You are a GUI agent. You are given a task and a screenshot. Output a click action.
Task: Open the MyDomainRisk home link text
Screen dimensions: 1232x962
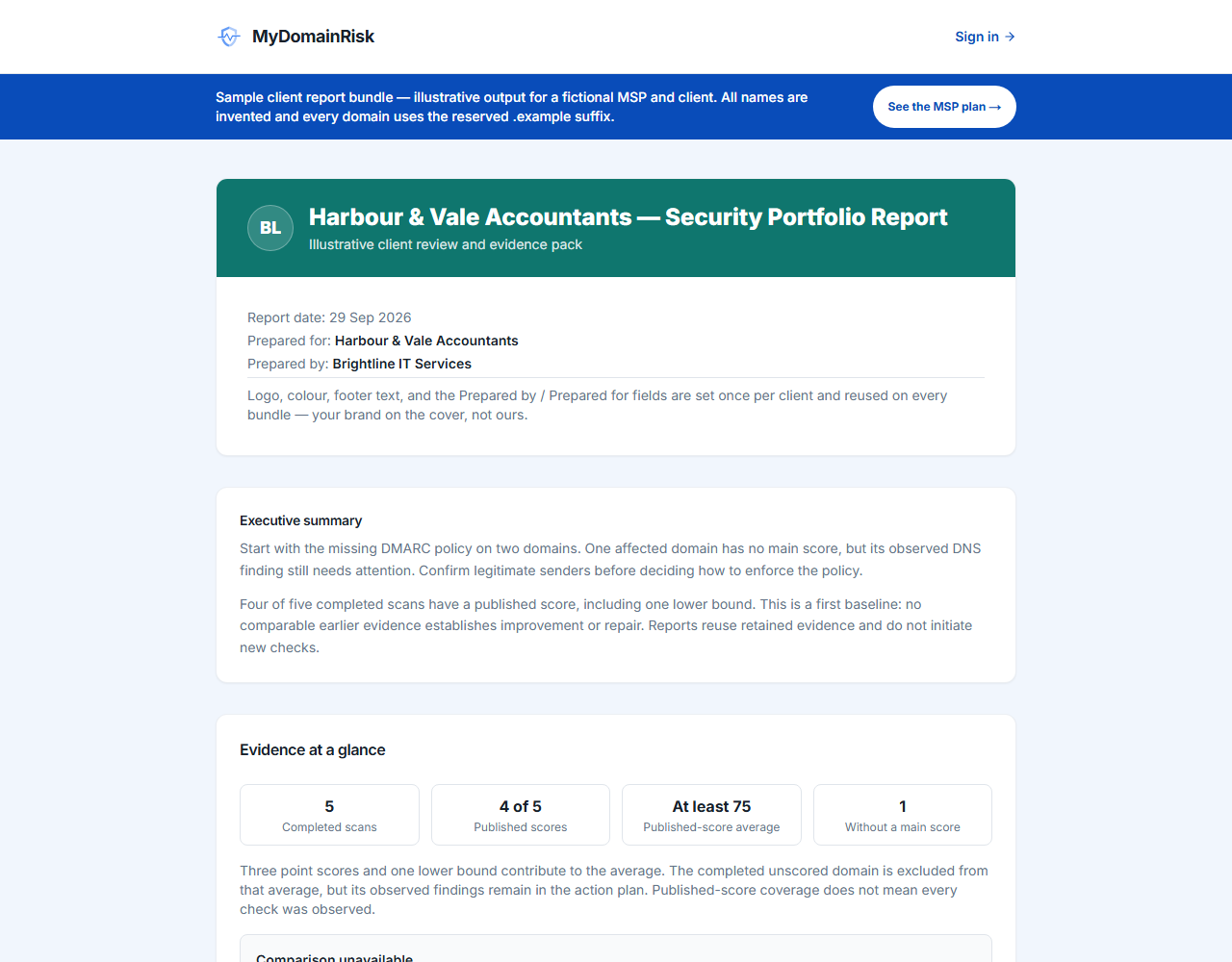tap(313, 37)
